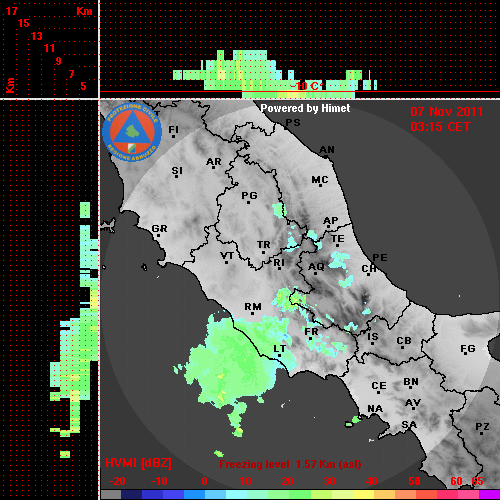500x500 pixels.
Task: Click the NA city label
Action: click(x=375, y=409)
